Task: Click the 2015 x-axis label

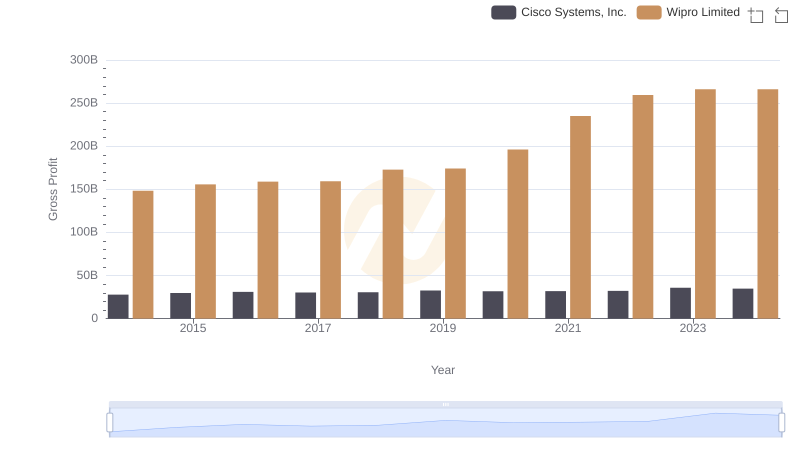Action: (x=193, y=328)
